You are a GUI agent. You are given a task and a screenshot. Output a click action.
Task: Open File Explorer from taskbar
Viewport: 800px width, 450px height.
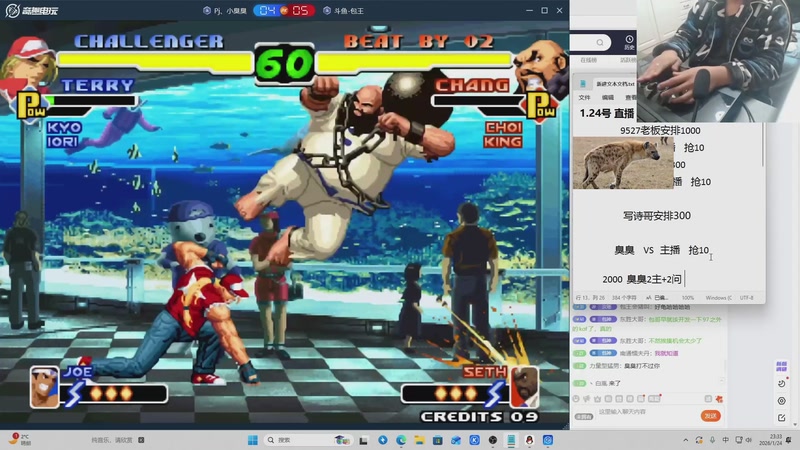[419, 440]
